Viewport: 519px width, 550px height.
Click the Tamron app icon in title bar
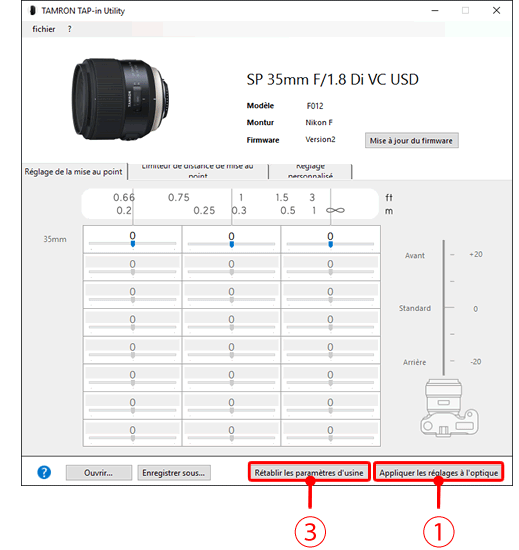coord(33,11)
